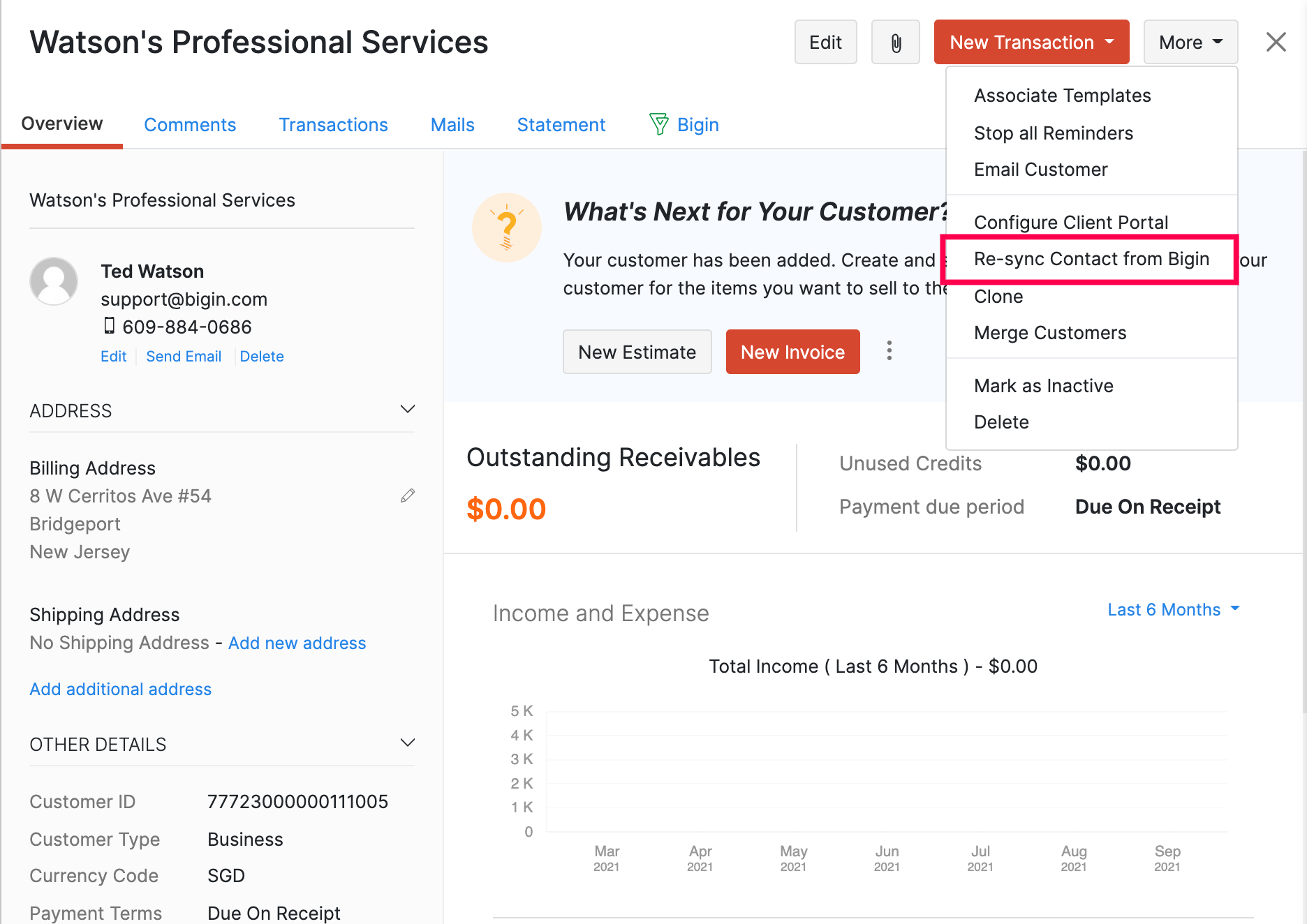Screen dimensions: 1307x924
Task: Open the Statement tab
Action: [561, 124]
